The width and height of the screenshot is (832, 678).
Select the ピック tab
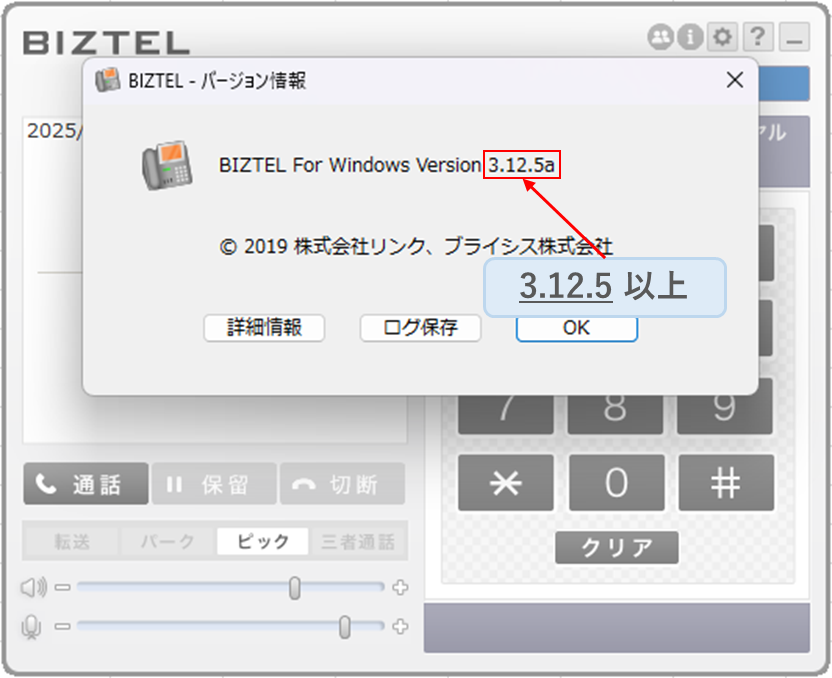click(x=263, y=541)
